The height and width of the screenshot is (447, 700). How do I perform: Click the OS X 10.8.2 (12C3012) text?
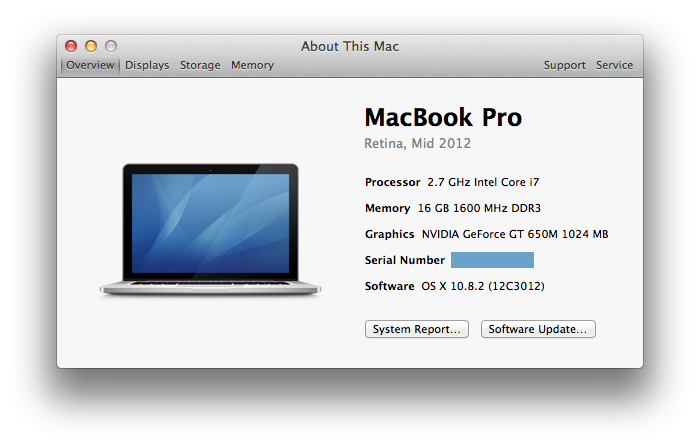pos(483,286)
